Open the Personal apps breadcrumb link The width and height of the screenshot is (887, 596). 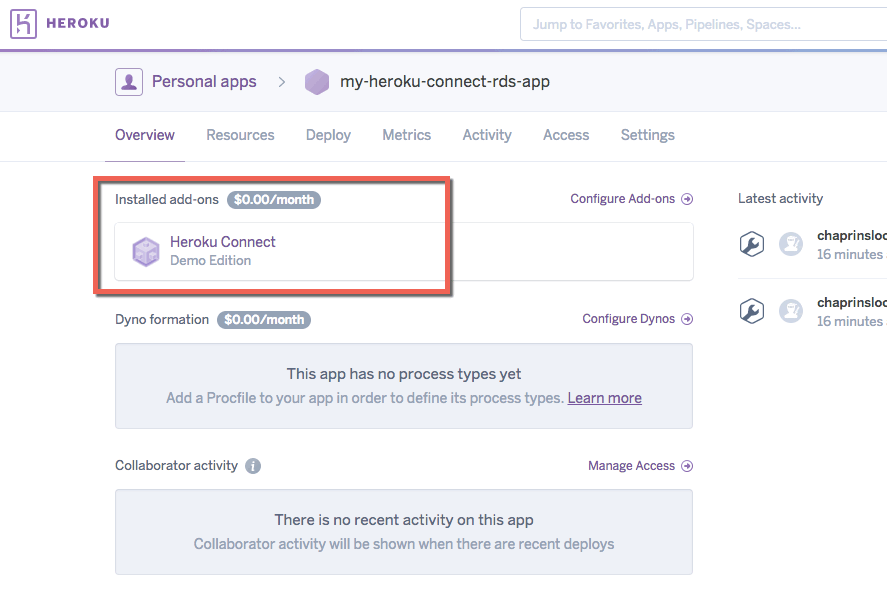point(204,81)
